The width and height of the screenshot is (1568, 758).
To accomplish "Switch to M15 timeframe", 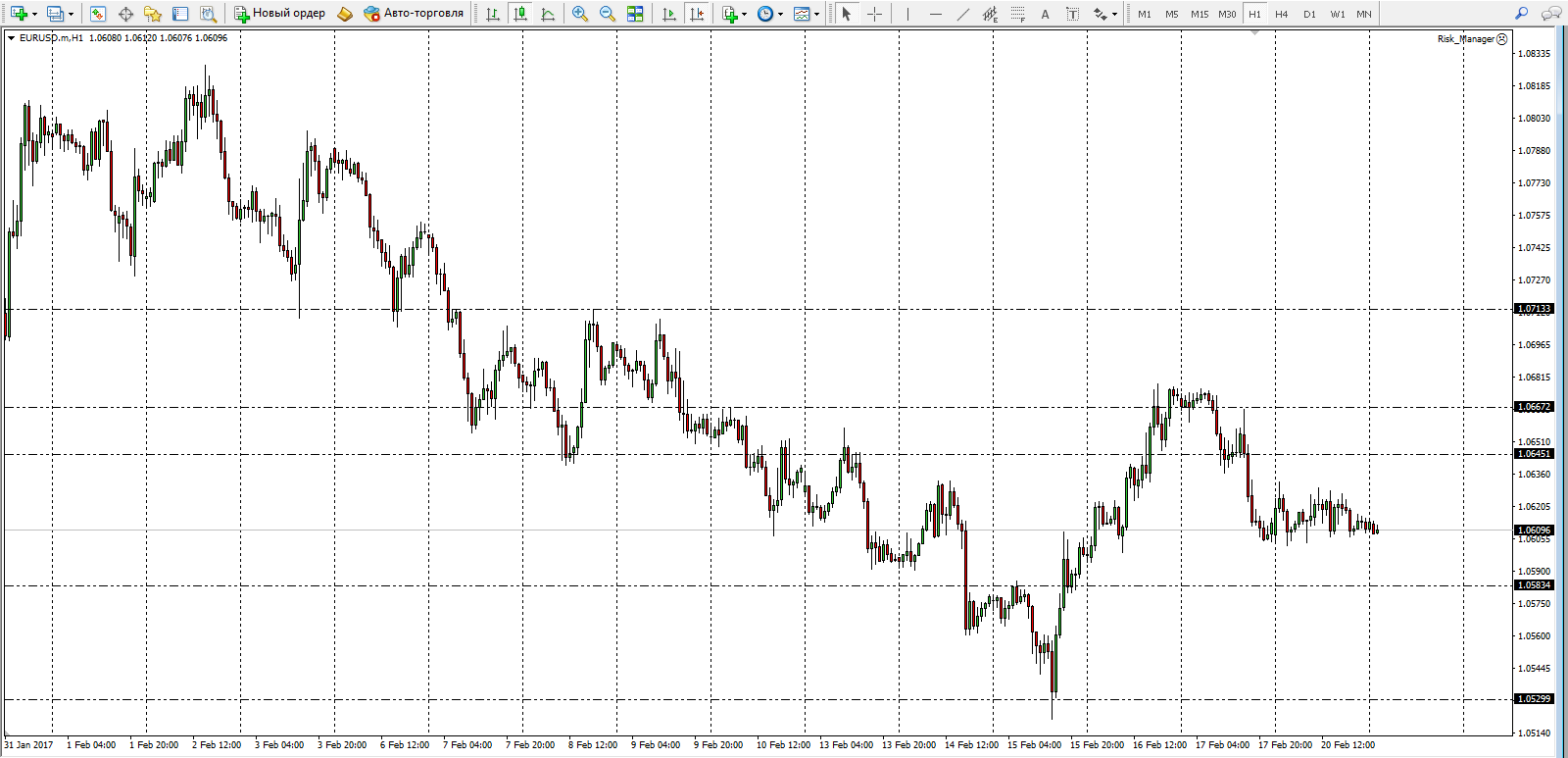I will tap(1200, 14).
